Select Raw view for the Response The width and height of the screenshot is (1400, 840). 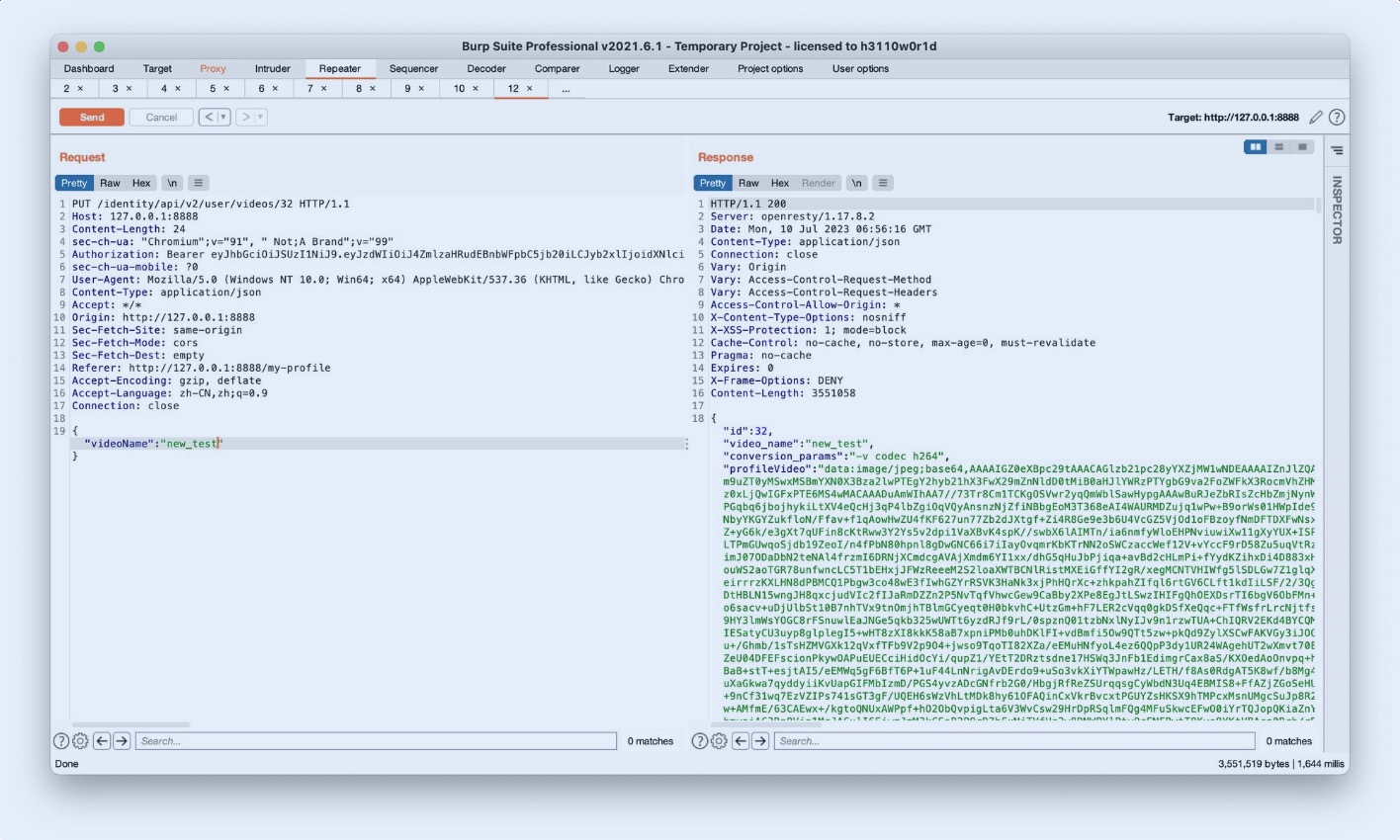748,183
